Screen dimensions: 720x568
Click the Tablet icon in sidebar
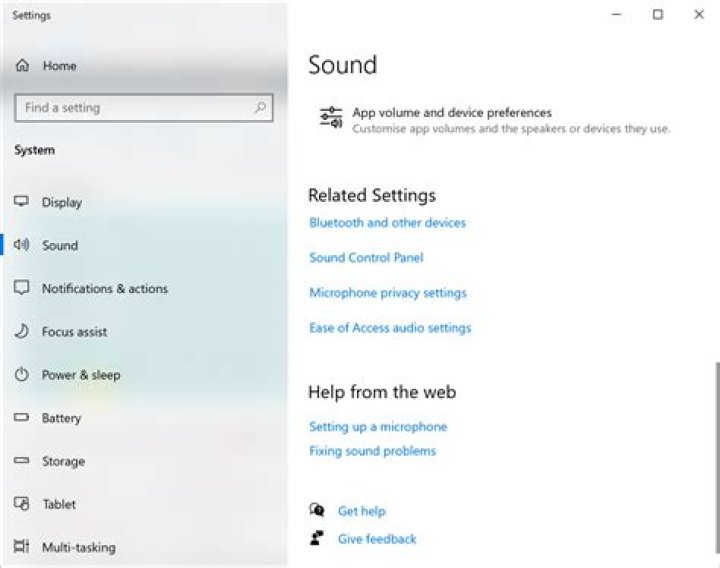pos(22,504)
